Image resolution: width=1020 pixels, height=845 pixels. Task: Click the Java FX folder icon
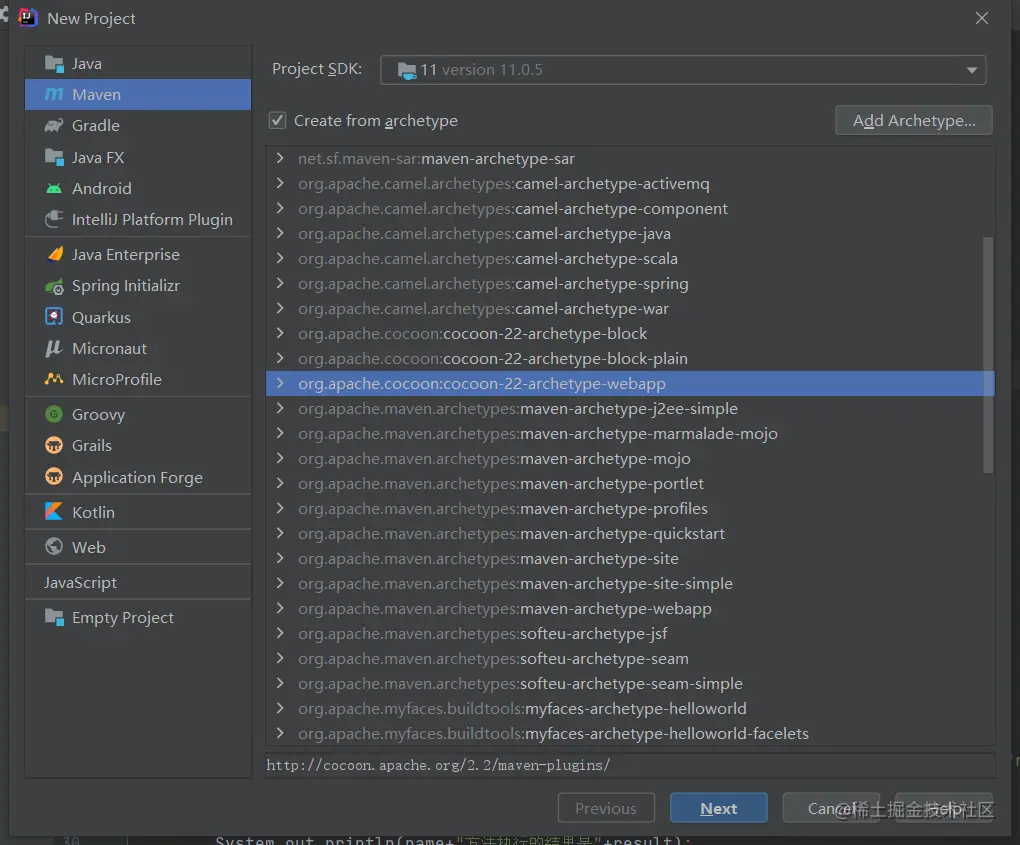tap(54, 157)
